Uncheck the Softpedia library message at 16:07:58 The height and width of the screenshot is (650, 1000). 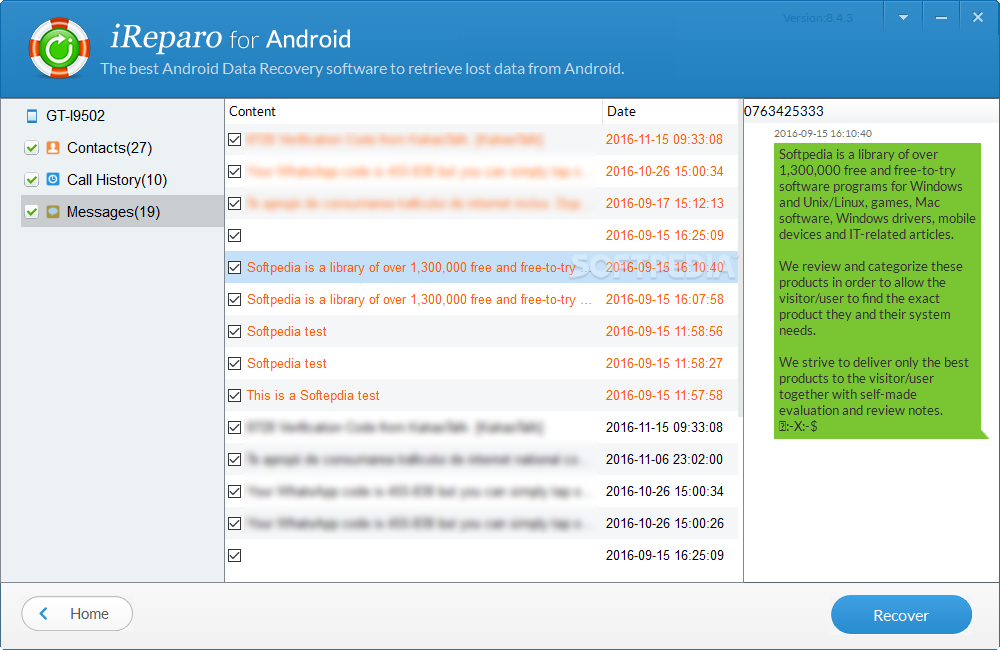235,299
